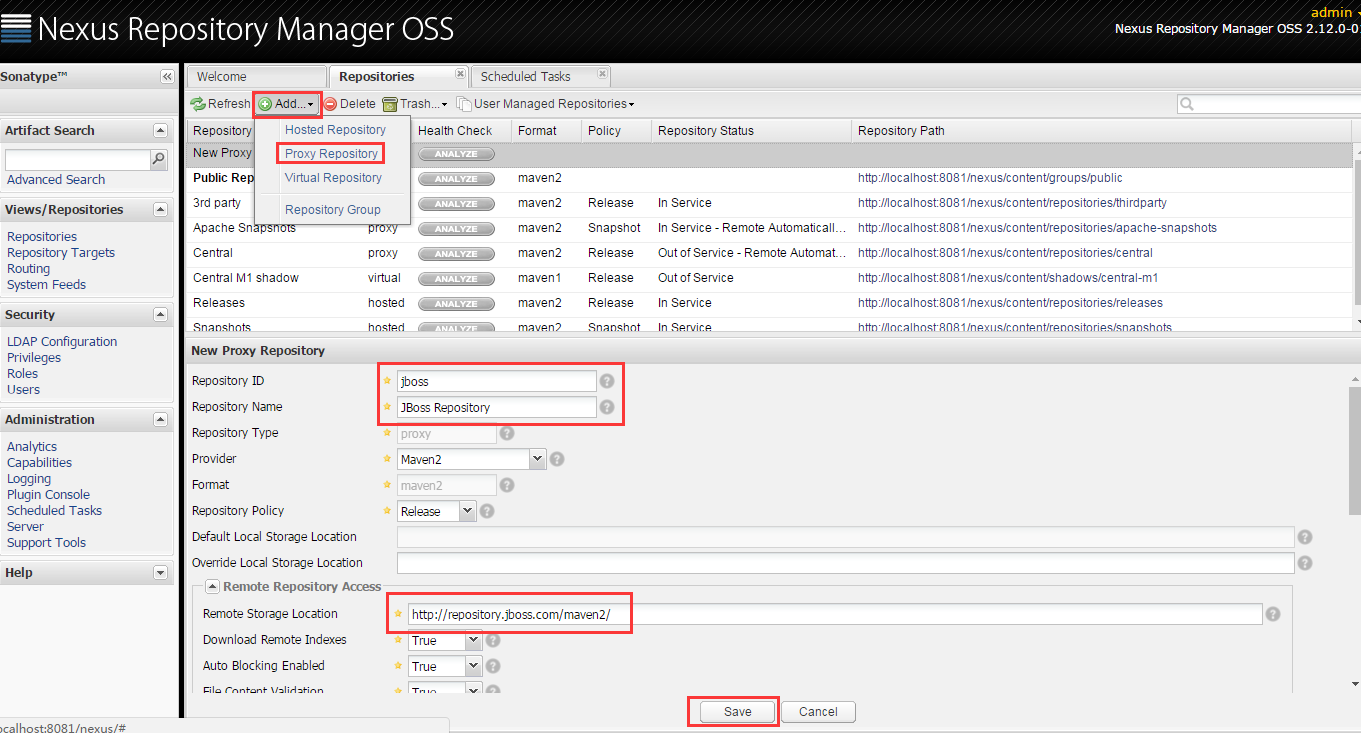Screen dimensions: 1361x733
Task: Open Privileges under Security
Action: [x=34, y=358]
